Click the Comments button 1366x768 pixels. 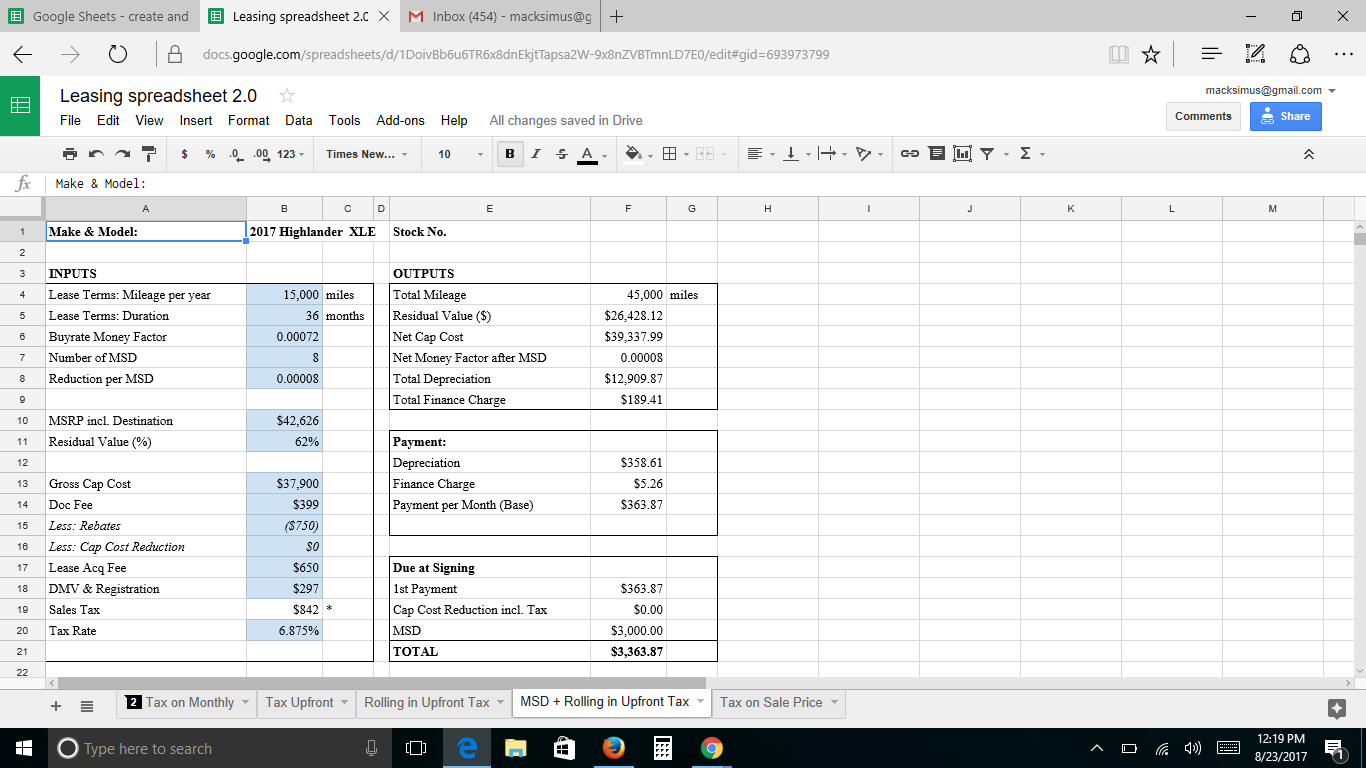(x=1203, y=116)
